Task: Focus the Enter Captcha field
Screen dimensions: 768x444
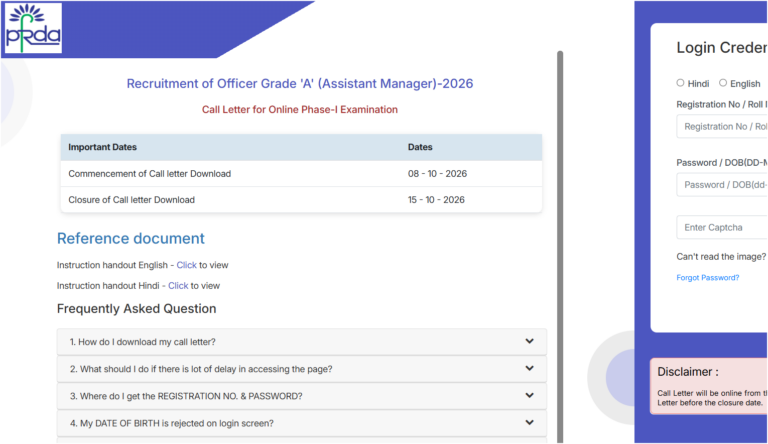Action: 722,227
